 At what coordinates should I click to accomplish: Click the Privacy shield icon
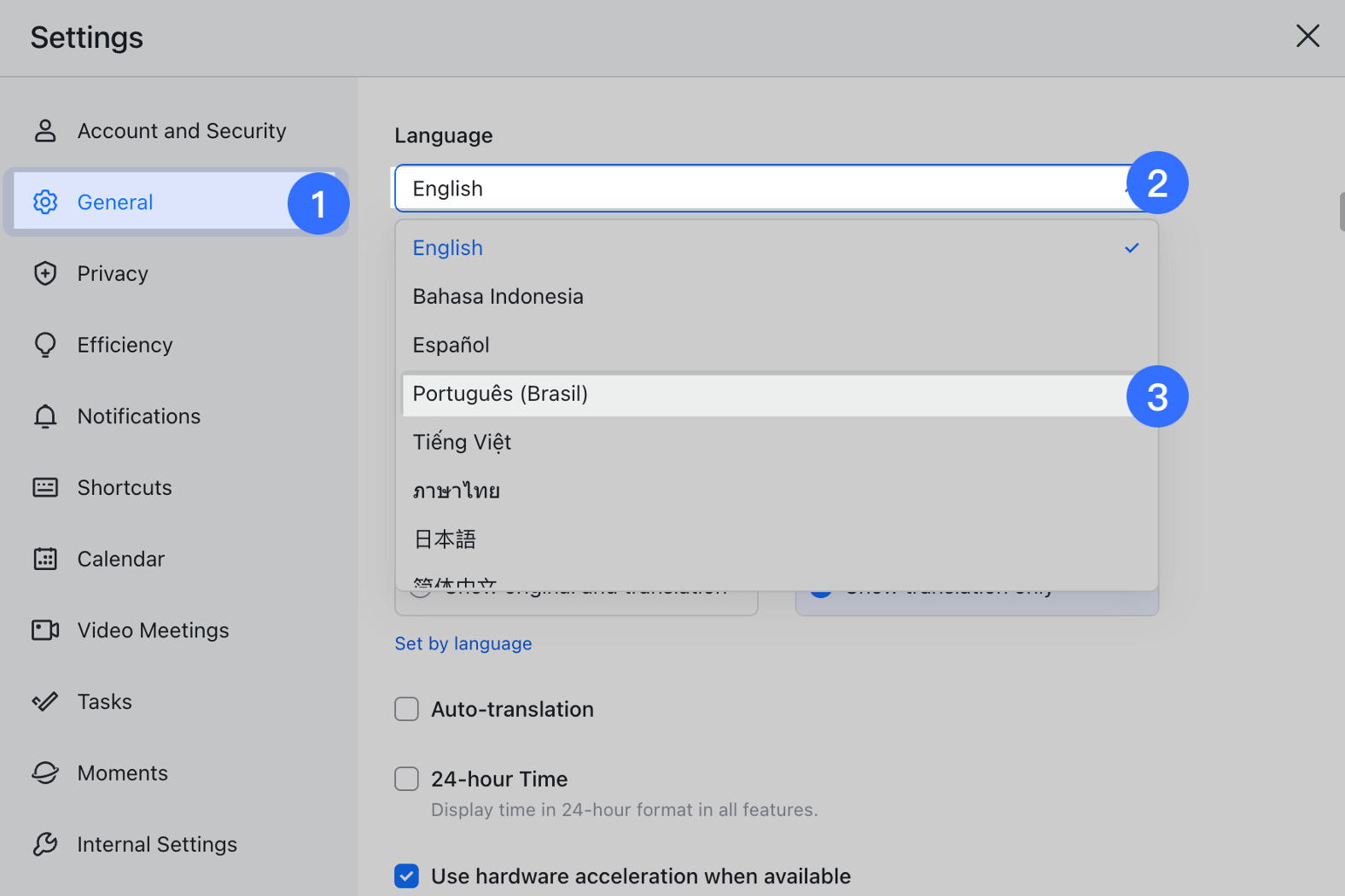click(45, 273)
